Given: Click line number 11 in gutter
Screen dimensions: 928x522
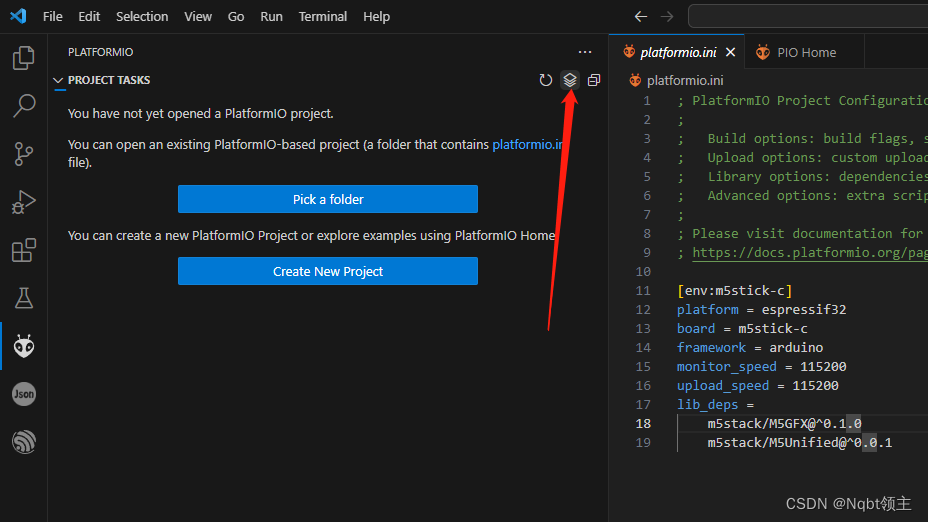Looking at the screenshot, I should pos(643,291).
